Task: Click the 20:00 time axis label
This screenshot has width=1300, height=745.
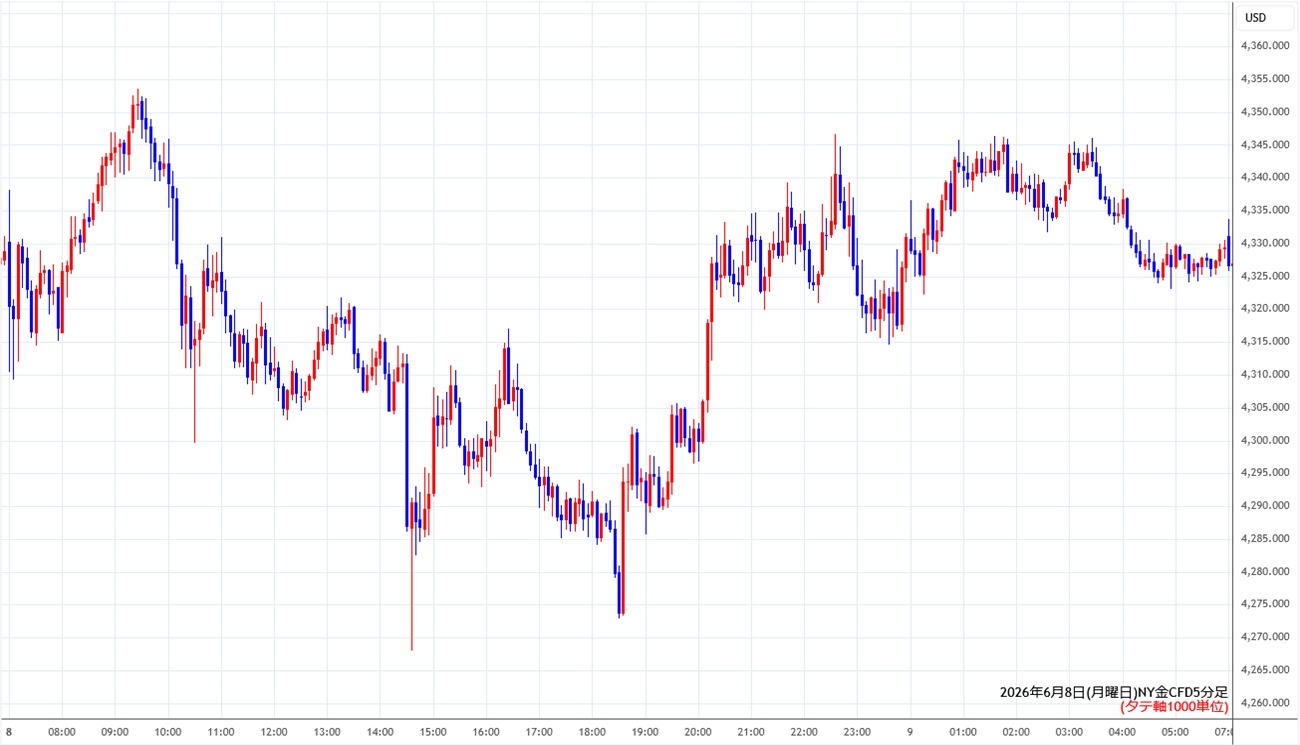Action: (698, 732)
